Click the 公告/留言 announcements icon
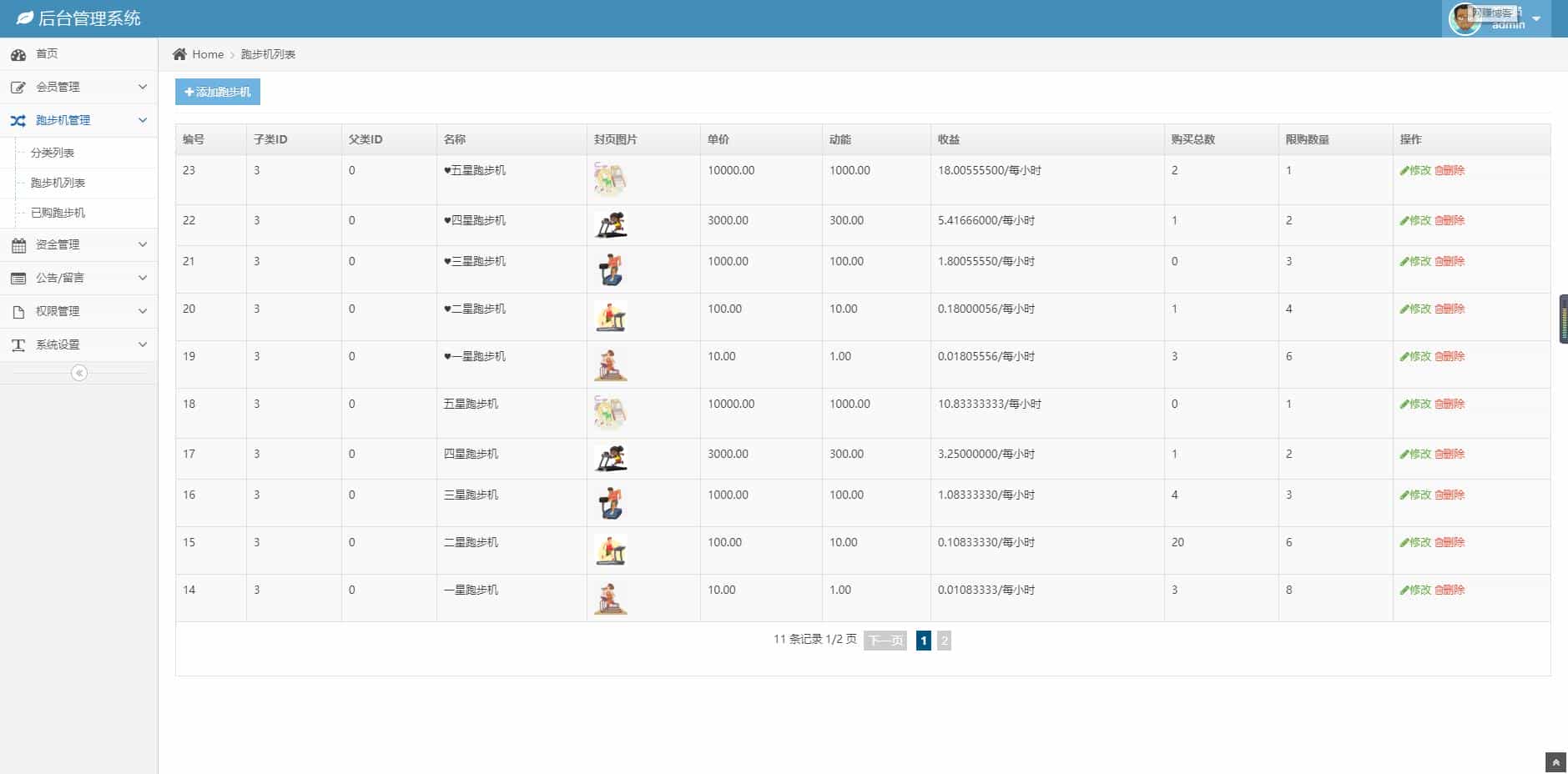The height and width of the screenshot is (774, 1568). point(19,278)
